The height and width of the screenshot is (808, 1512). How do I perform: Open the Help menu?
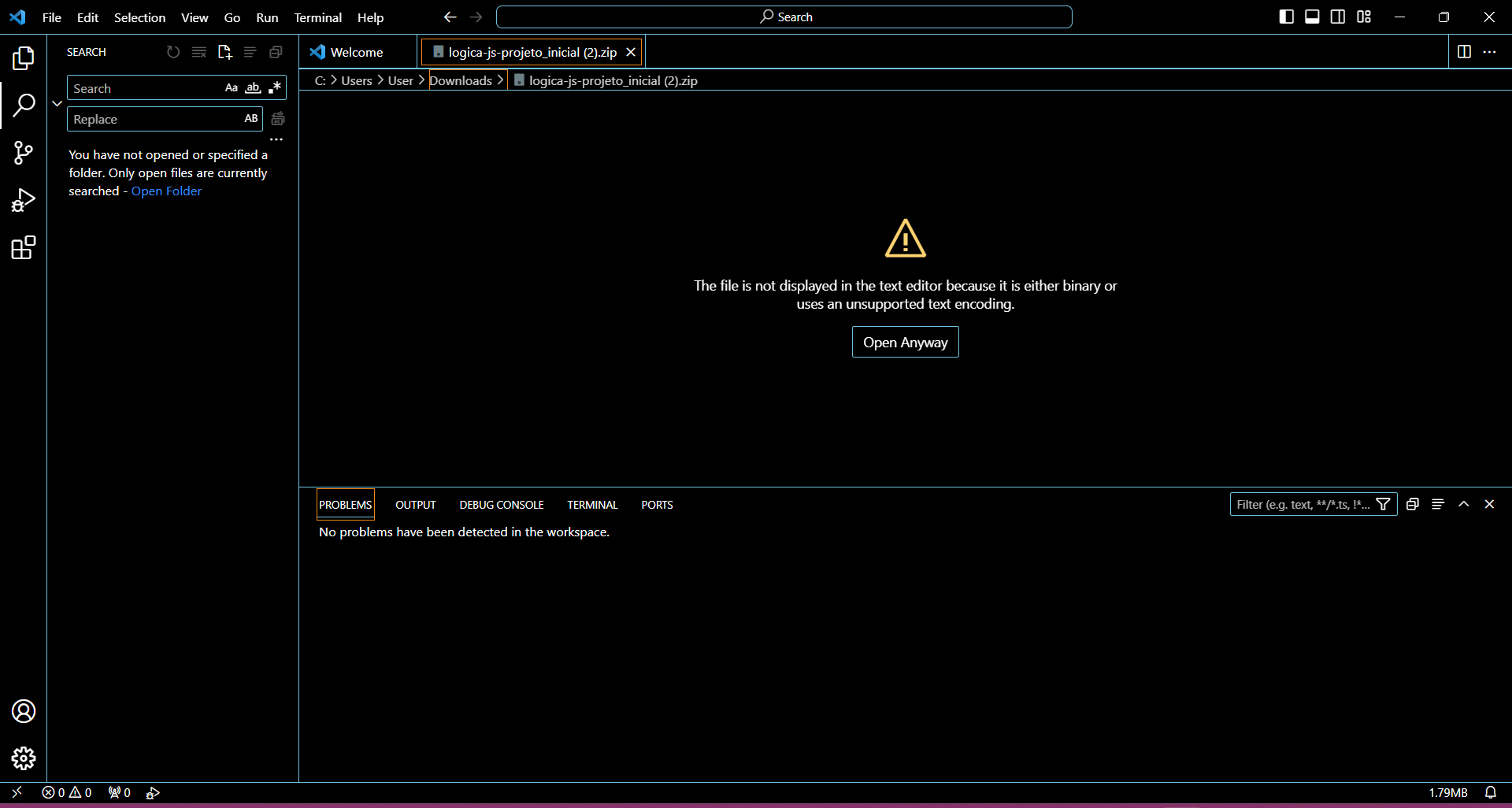[370, 17]
